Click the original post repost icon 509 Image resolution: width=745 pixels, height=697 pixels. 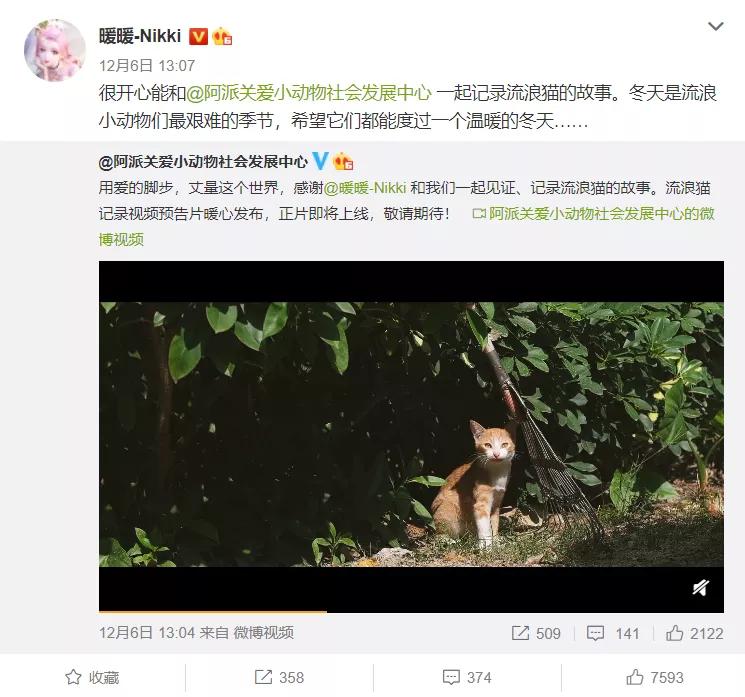point(536,633)
